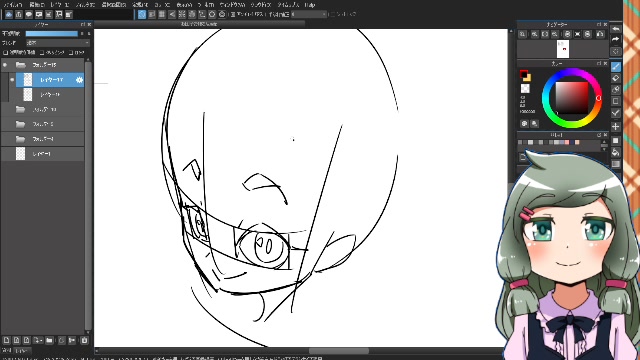Image resolution: width=640 pixels, height=360 pixels.
Task: Open the stabilizer correction value dropdown
Action: [x=309, y=14]
